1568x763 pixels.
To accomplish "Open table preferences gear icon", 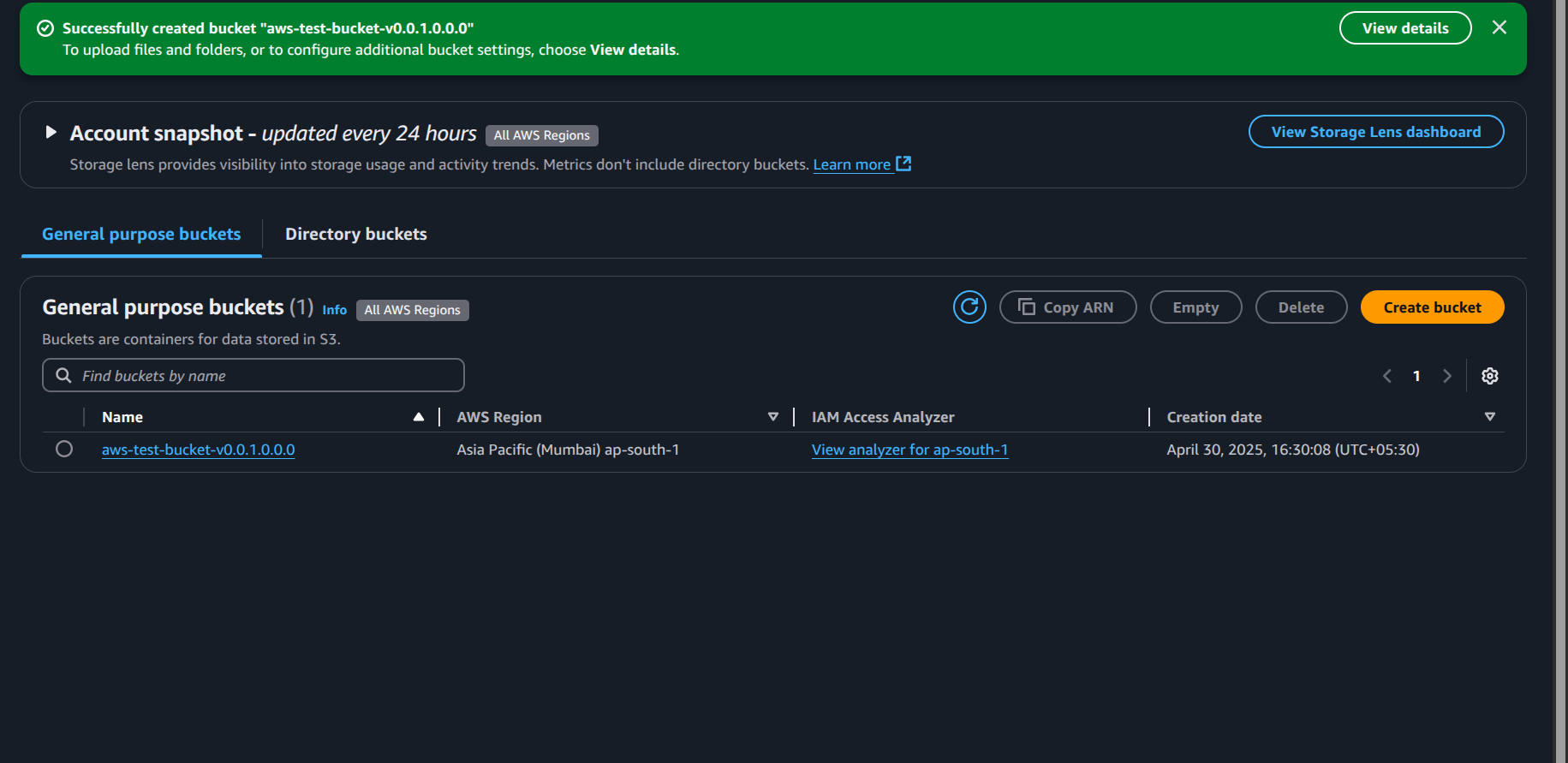I will point(1490,376).
